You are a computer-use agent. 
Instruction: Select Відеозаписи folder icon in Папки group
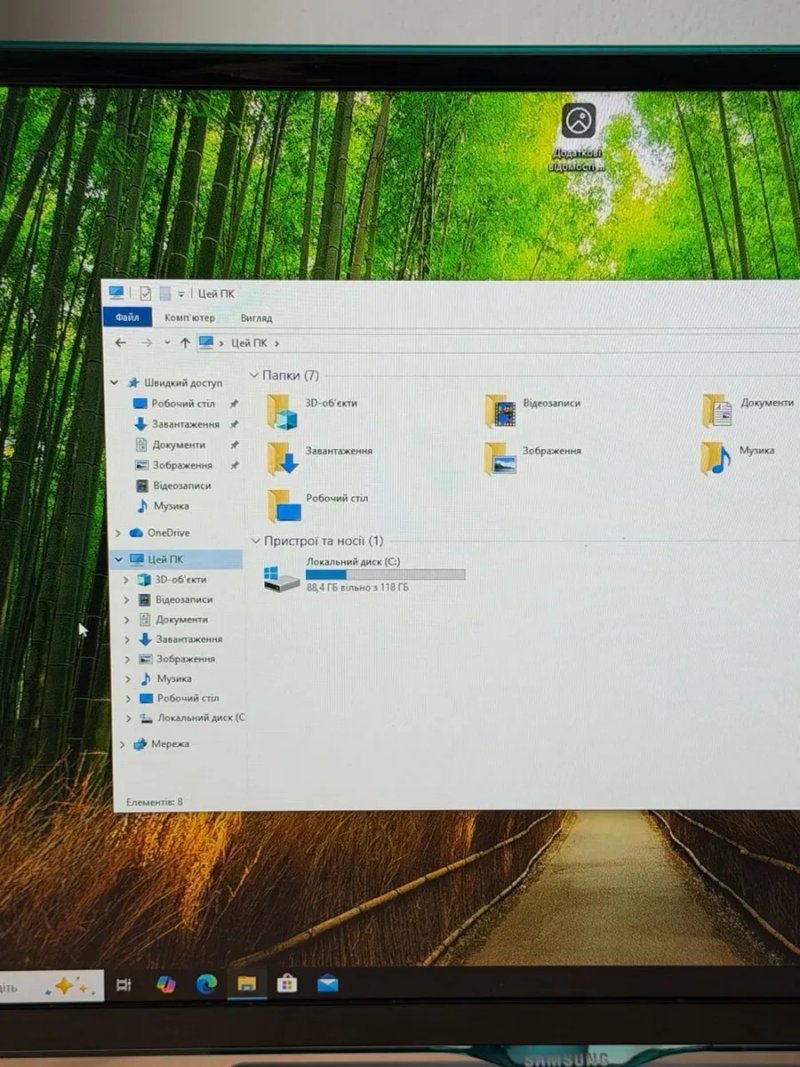click(x=500, y=410)
